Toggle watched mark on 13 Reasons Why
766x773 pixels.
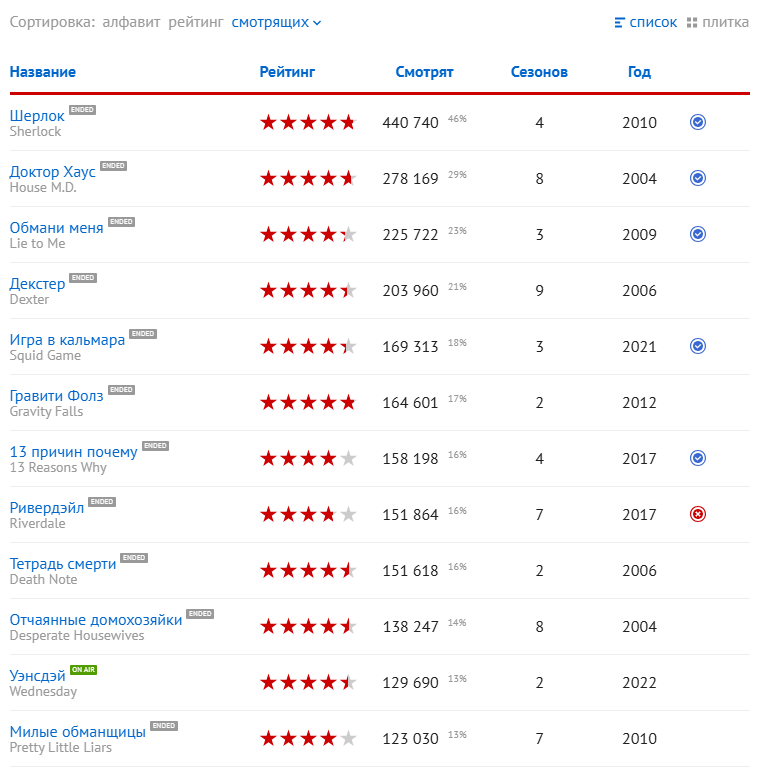698,458
